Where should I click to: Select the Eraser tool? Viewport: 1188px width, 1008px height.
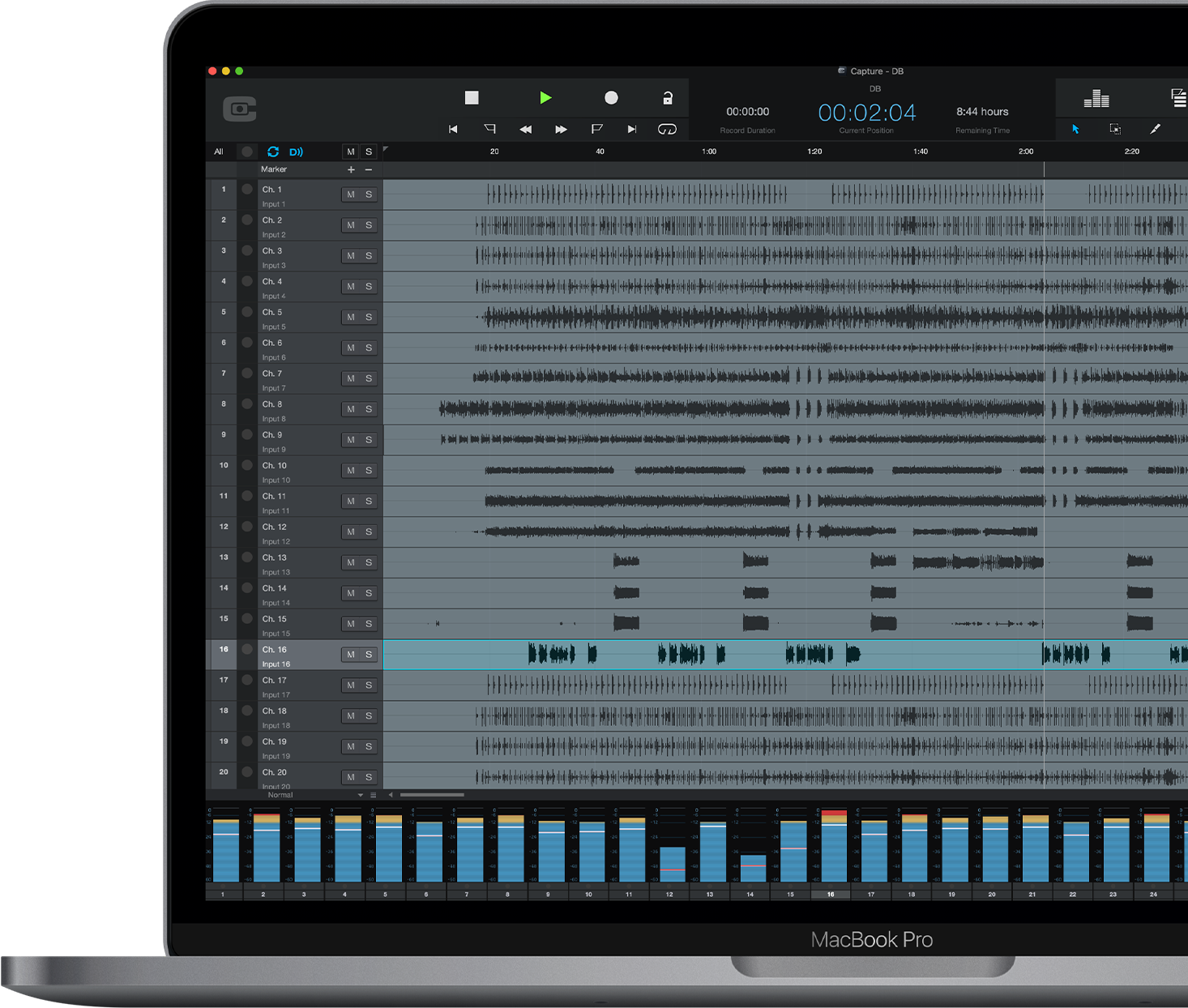click(x=1155, y=129)
